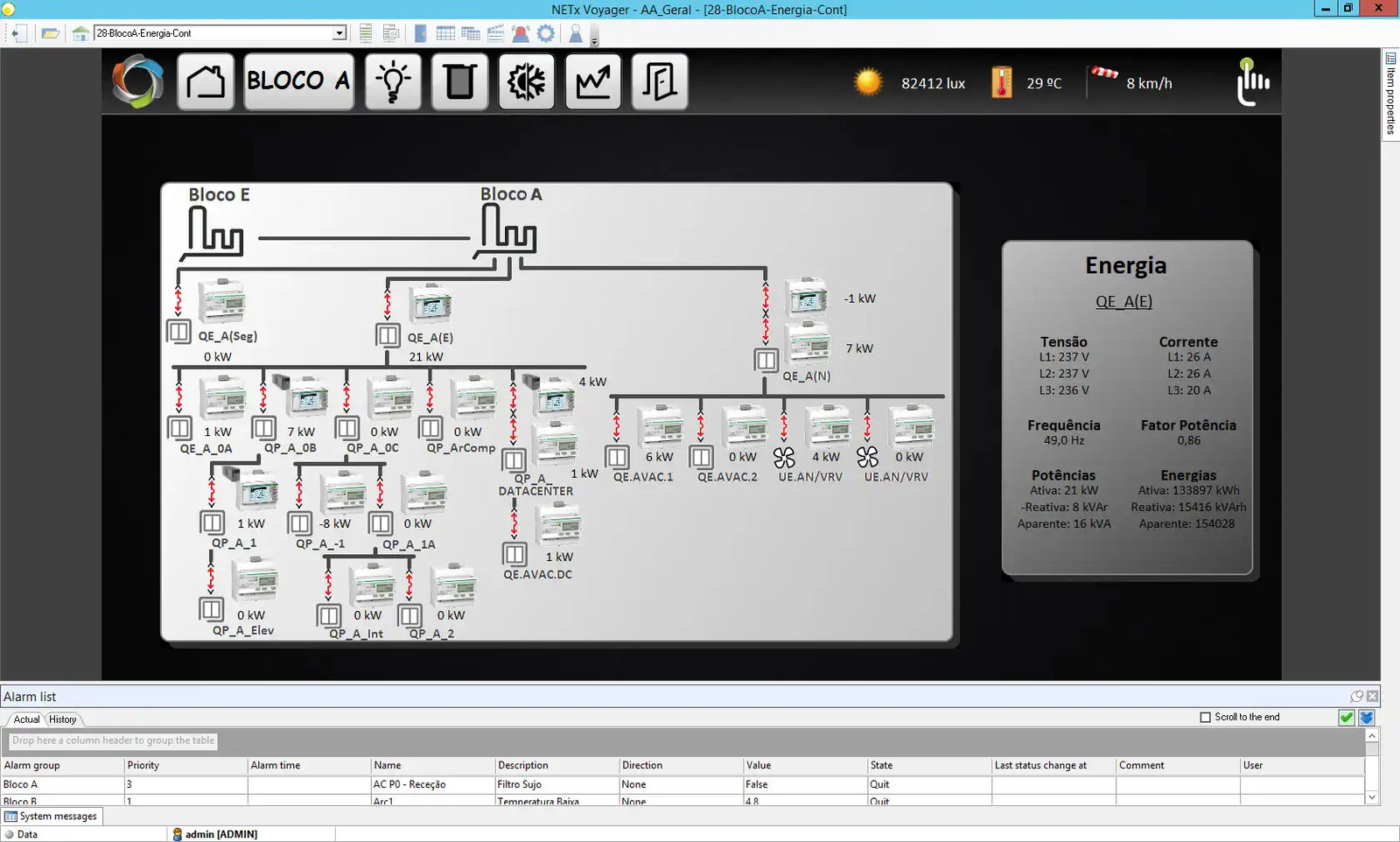Image resolution: width=1400 pixels, height=842 pixels.
Task: Enable the Scroll to the end checkbox
Action: (1206, 717)
